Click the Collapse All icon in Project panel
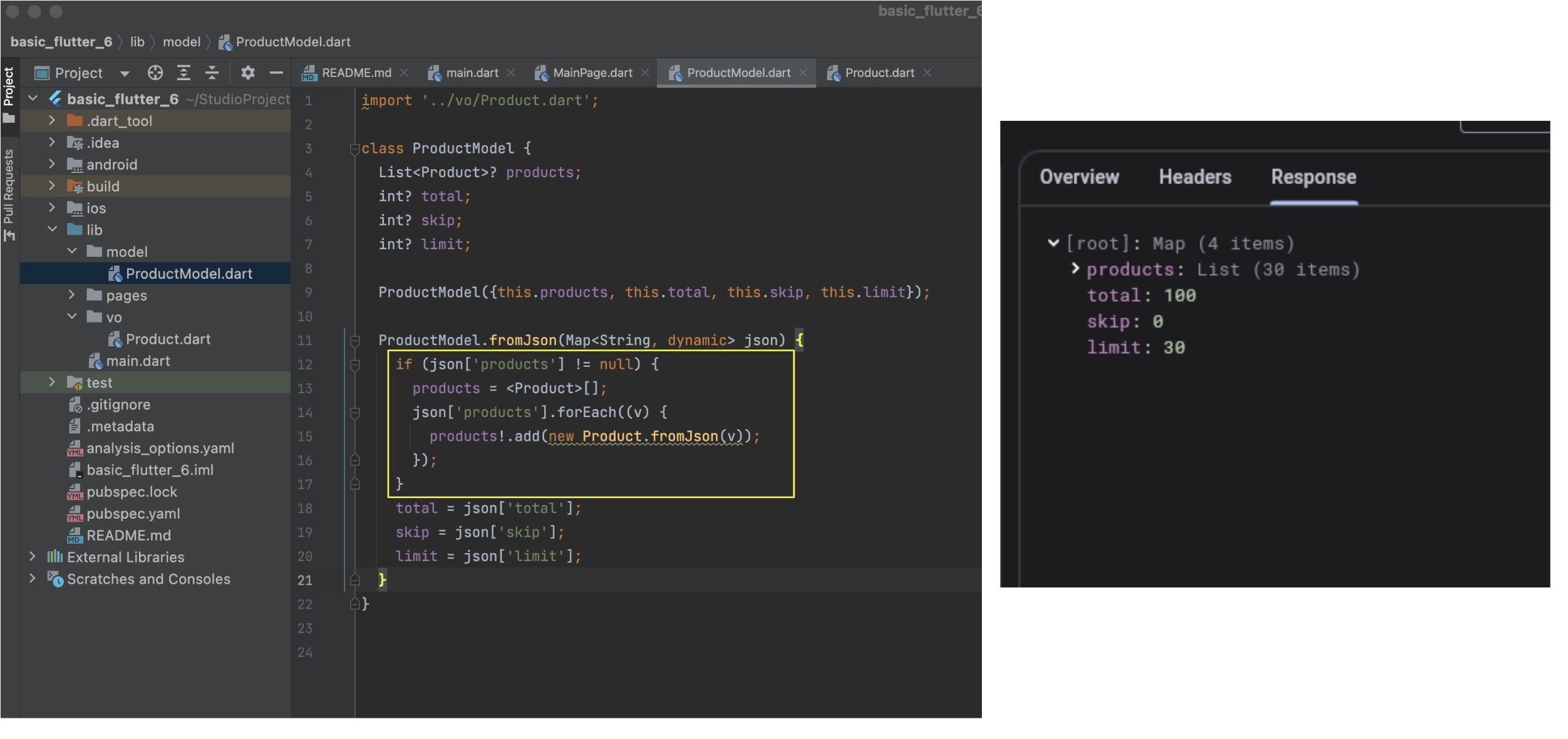 [212, 73]
